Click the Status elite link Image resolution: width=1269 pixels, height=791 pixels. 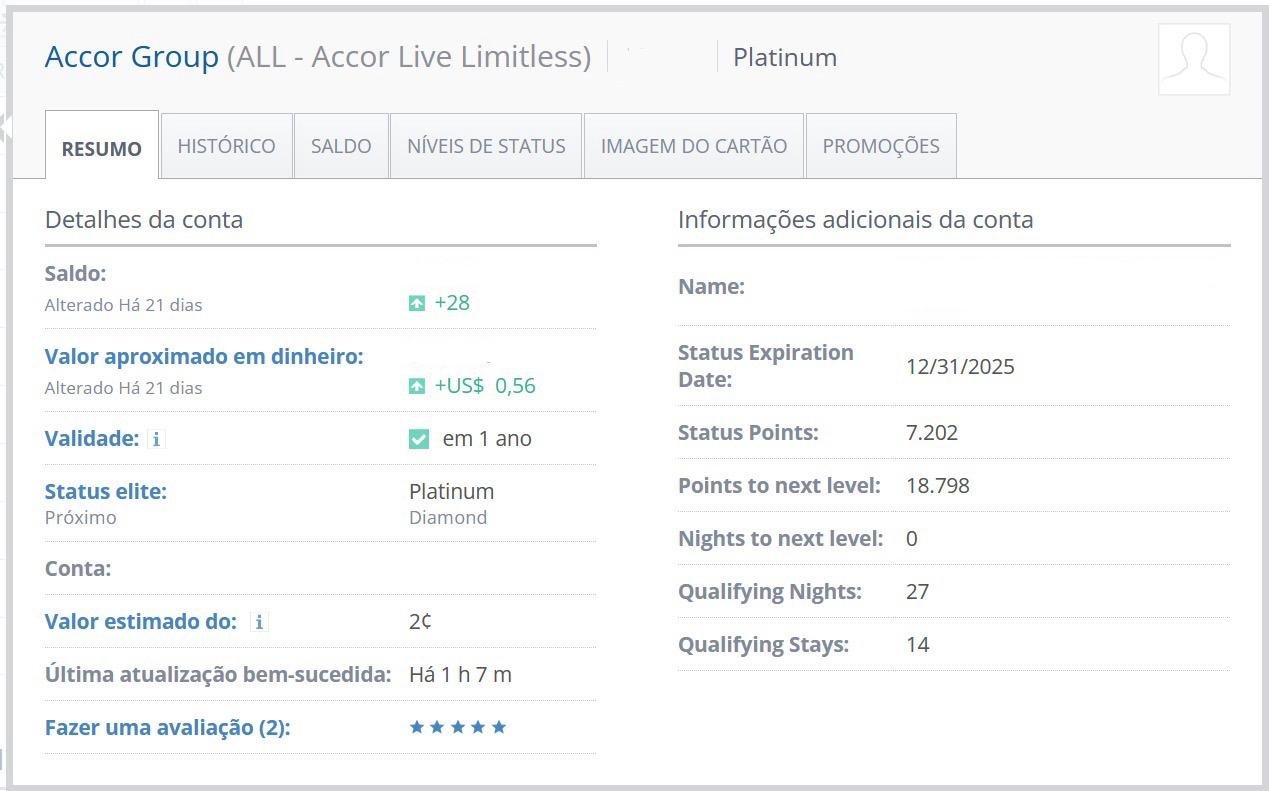pos(106,491)
